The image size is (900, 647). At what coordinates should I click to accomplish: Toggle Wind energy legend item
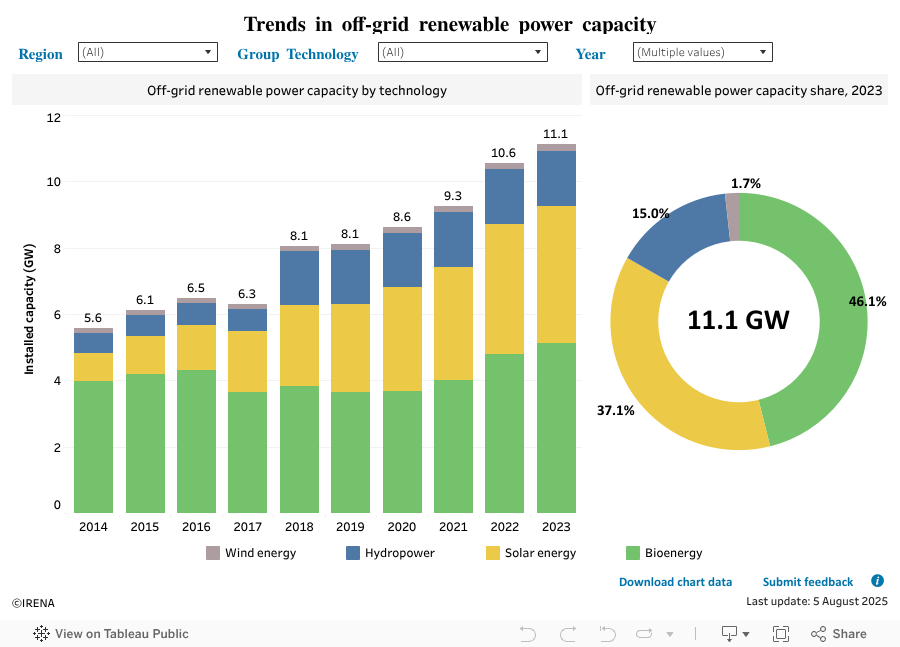coord(251,553)
